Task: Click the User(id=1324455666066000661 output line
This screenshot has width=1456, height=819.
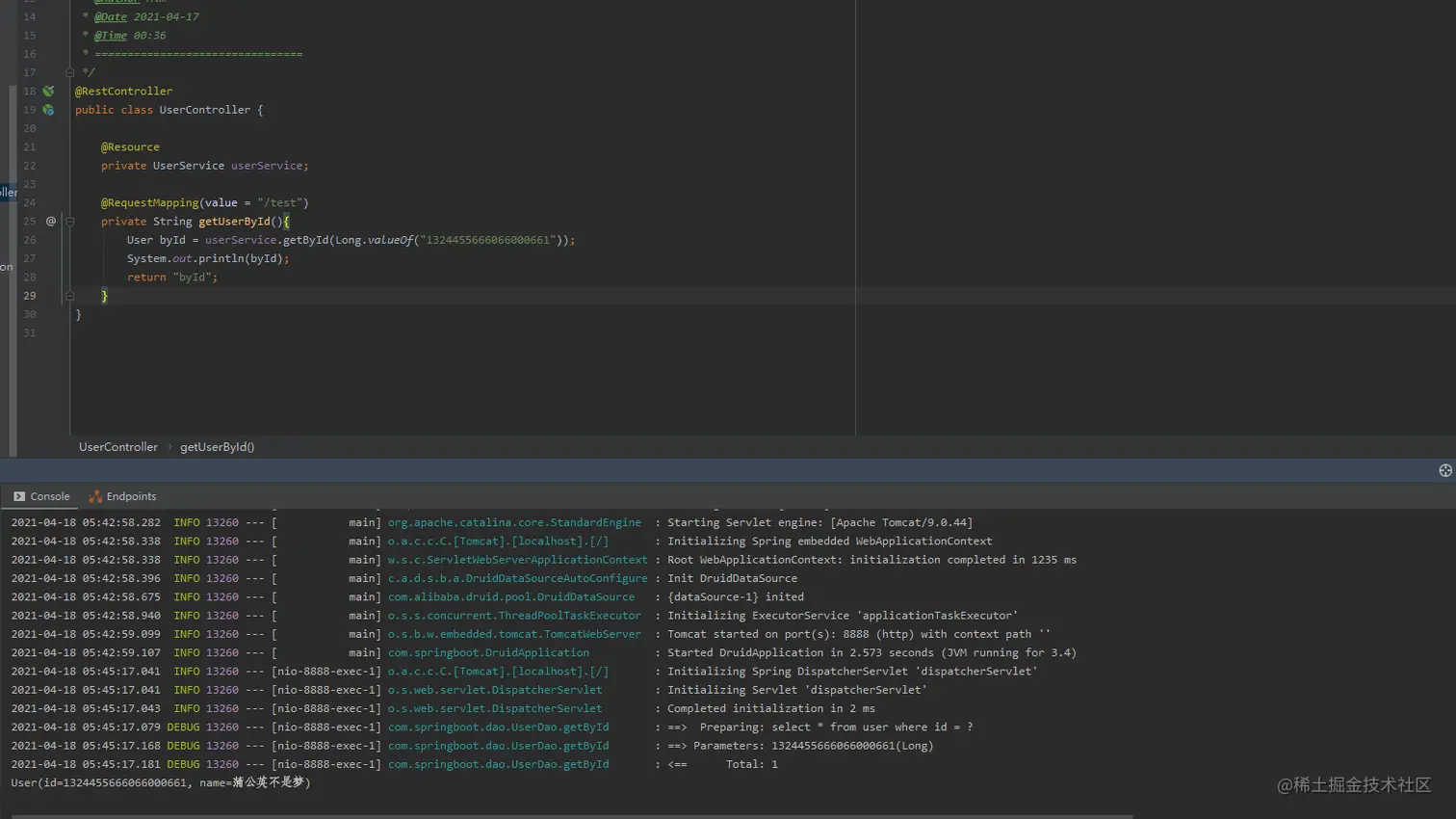Action: (x=161, y=782)
